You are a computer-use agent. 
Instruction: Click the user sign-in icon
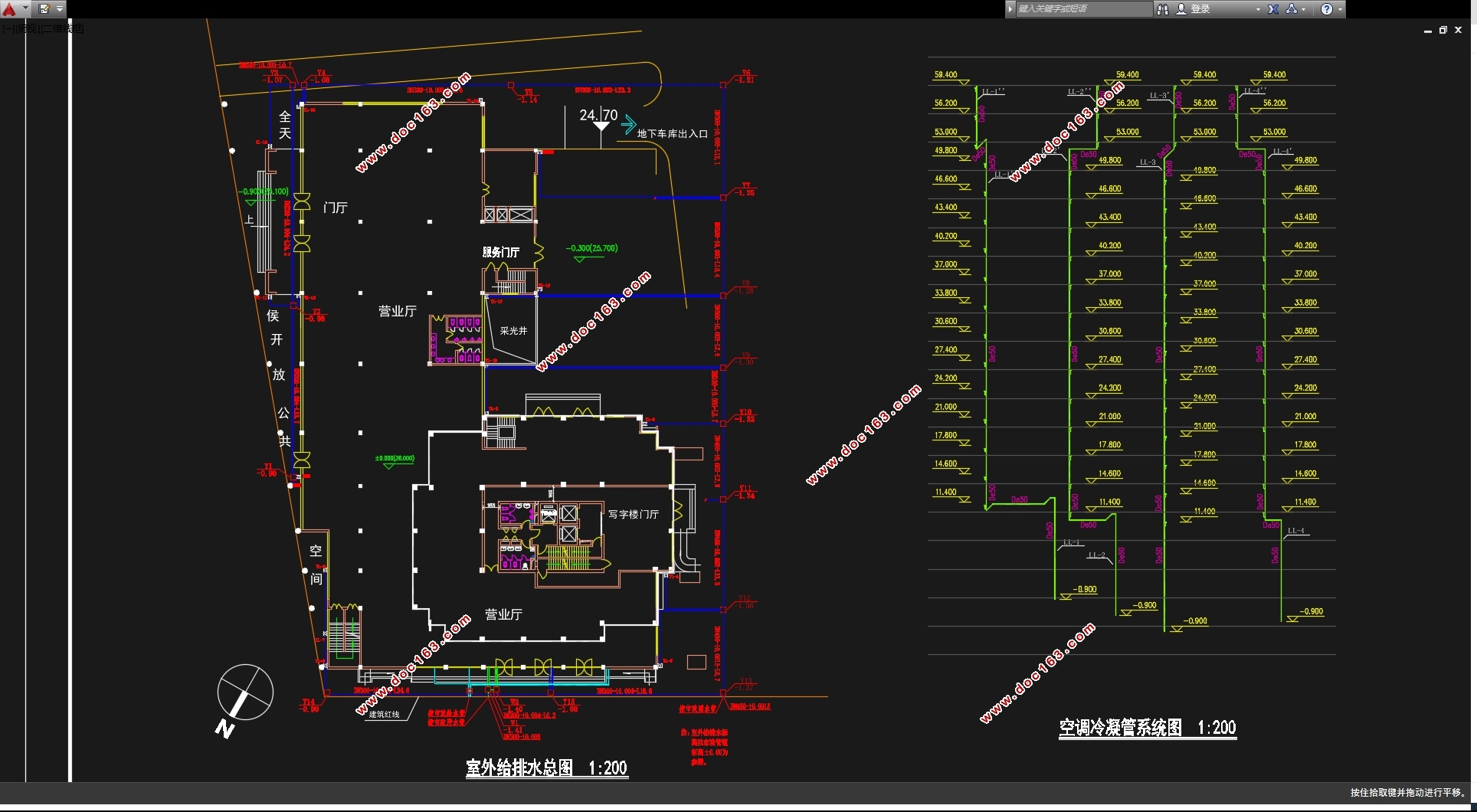point(1181,9)
